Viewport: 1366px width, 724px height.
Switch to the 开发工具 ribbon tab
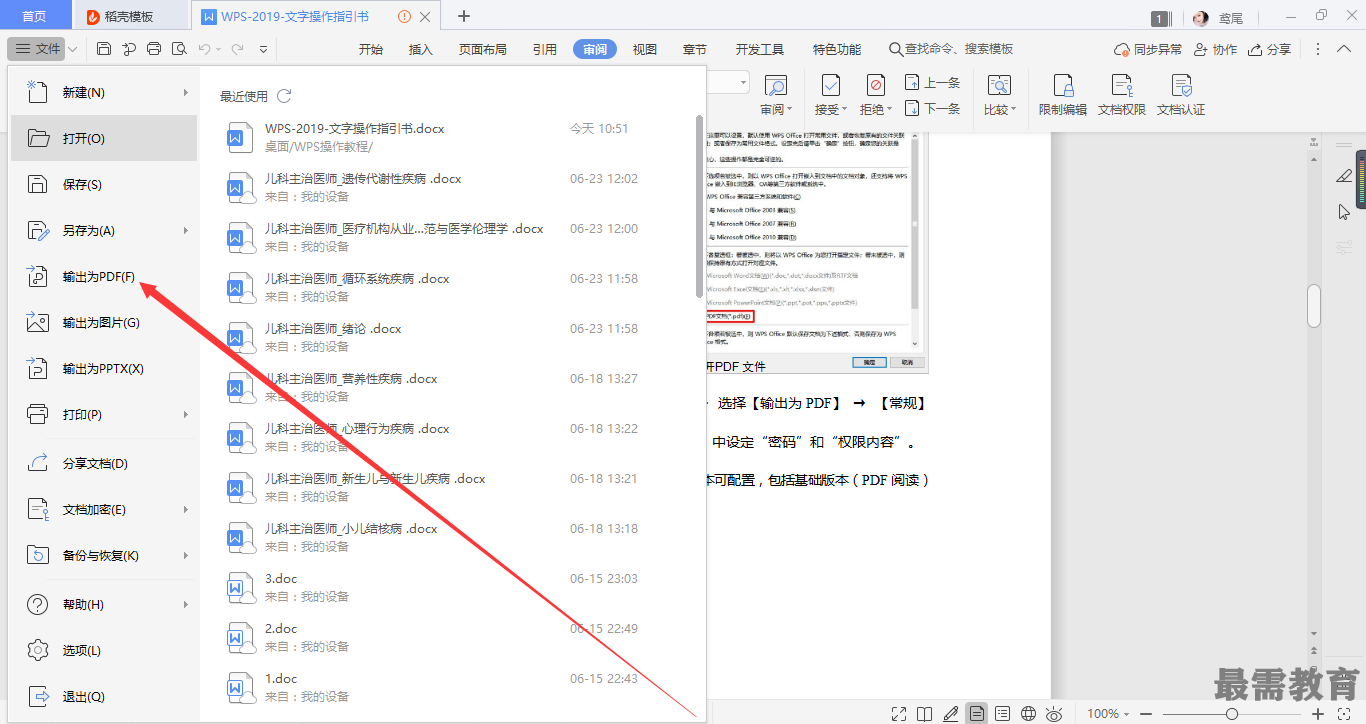pos(760,49)
